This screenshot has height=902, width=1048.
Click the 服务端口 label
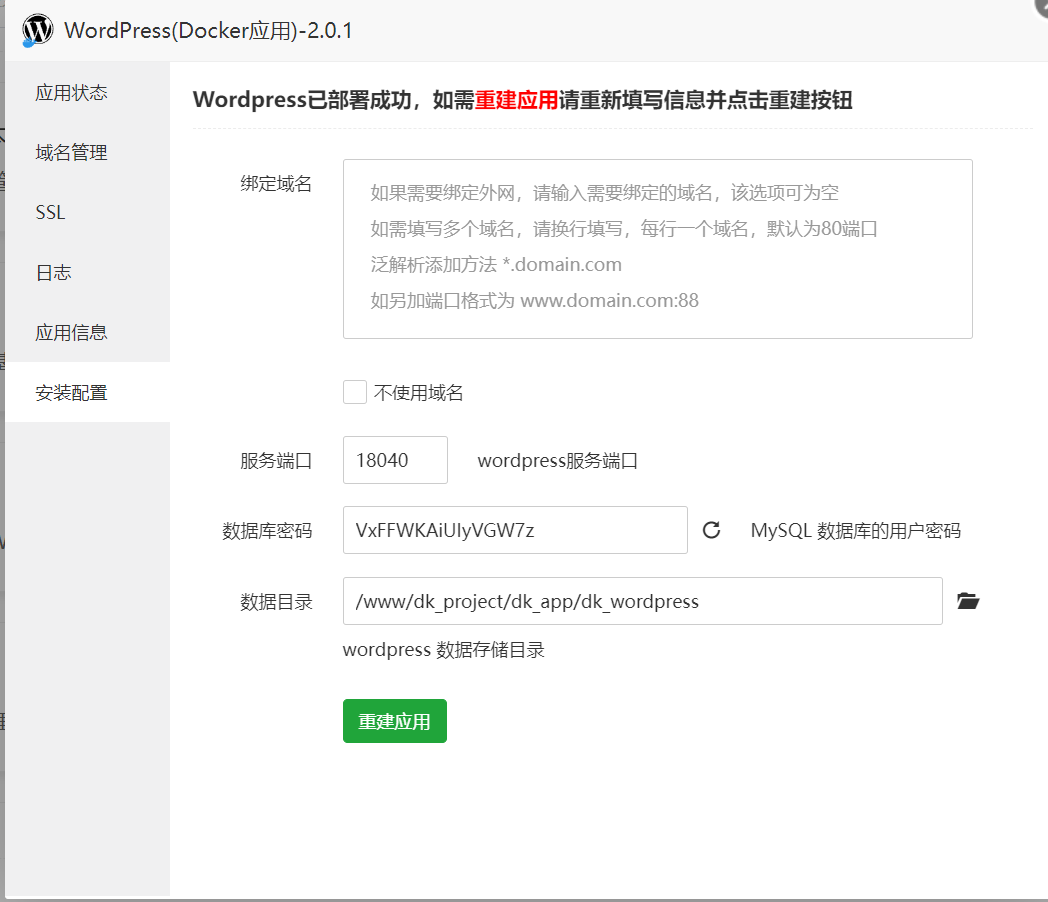pos(276,461)
